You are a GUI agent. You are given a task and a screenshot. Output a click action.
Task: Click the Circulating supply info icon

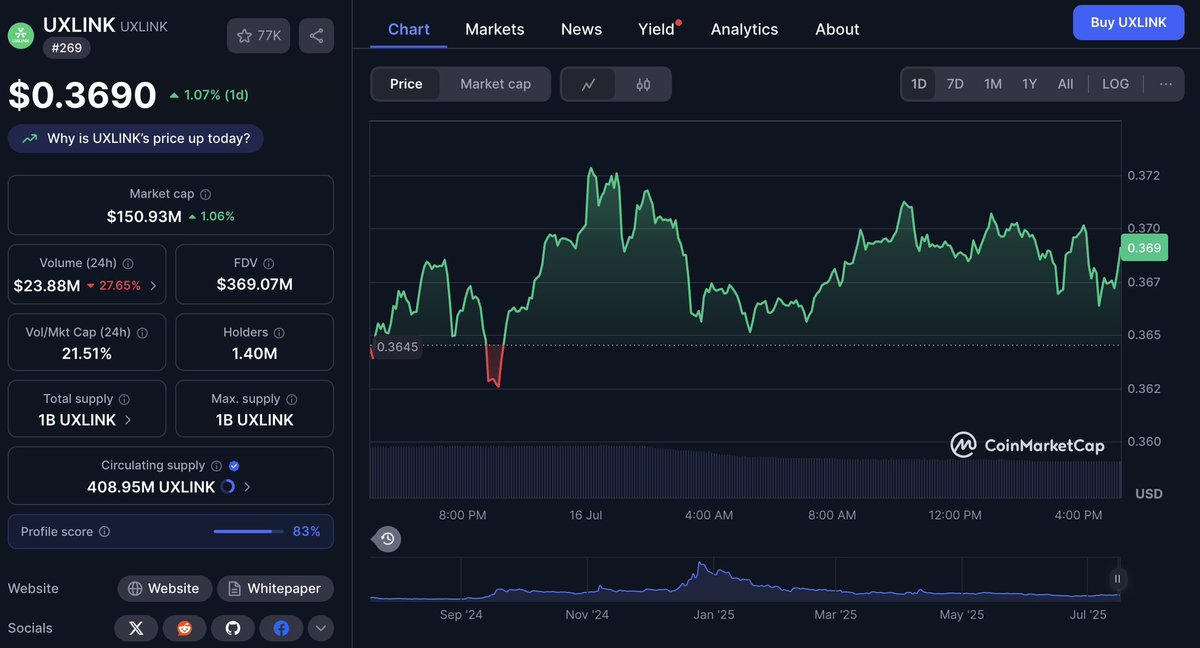click(216, 466)
